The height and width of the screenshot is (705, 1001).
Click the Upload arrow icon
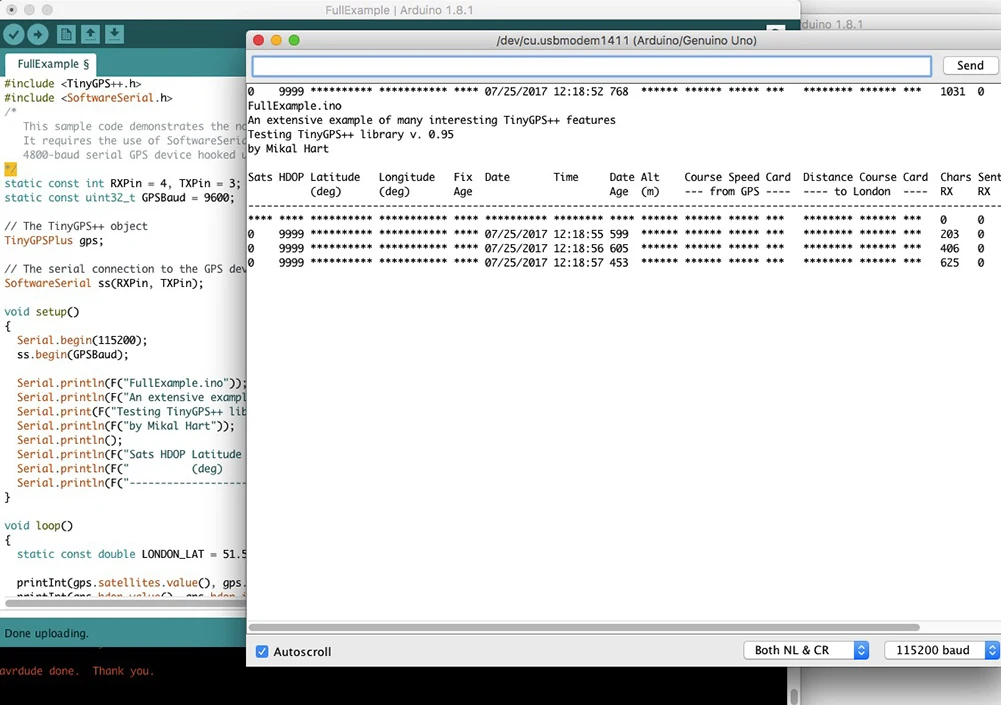click(38, 35)
